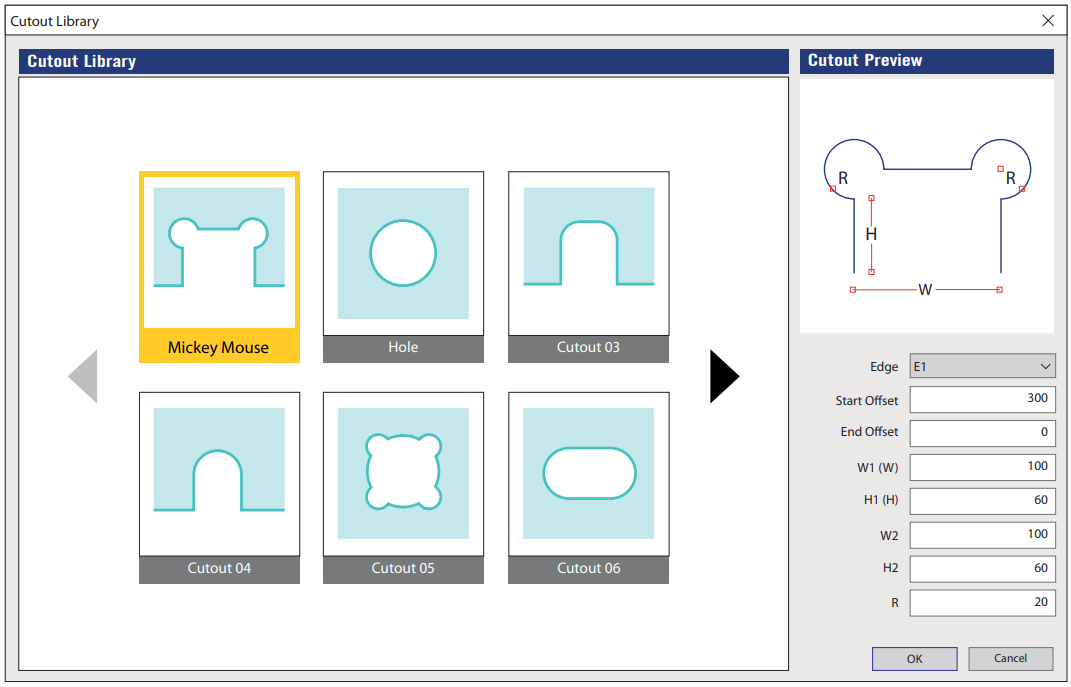The image size is (1071, 687).
Task: Click the W dimension marker in preview
Action: (926, 290)
